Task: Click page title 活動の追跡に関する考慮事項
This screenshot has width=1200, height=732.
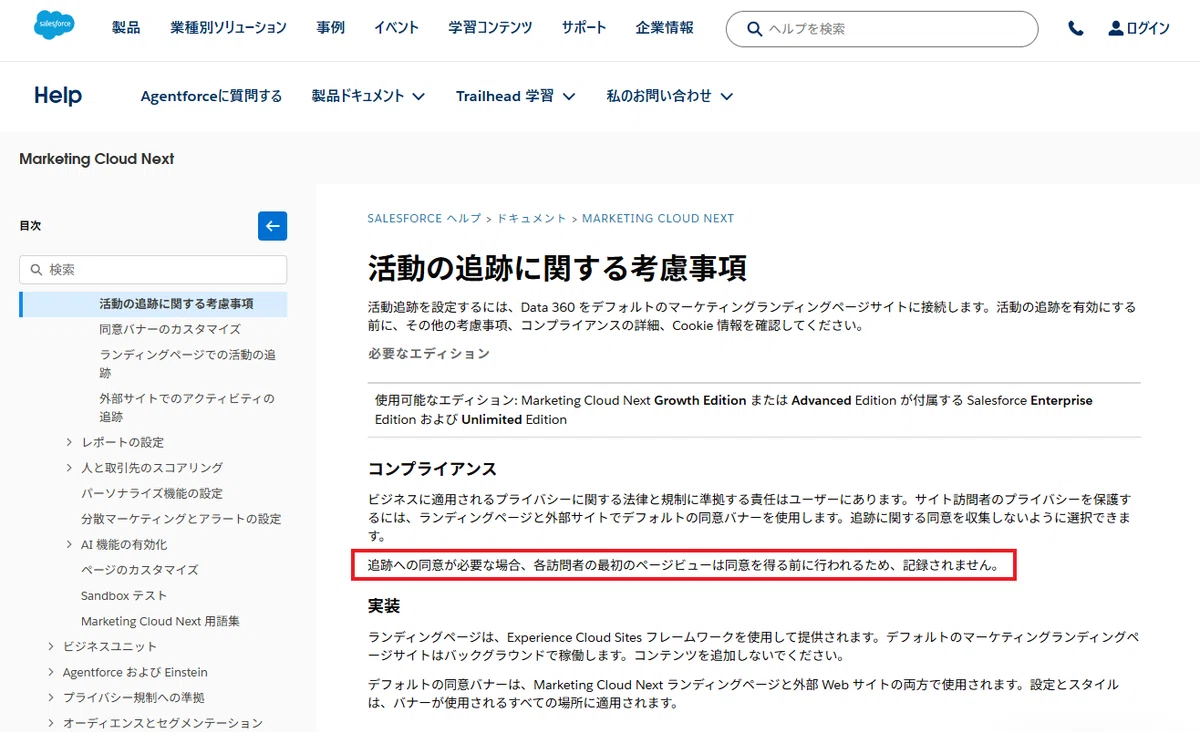Action: coord(557,268)
